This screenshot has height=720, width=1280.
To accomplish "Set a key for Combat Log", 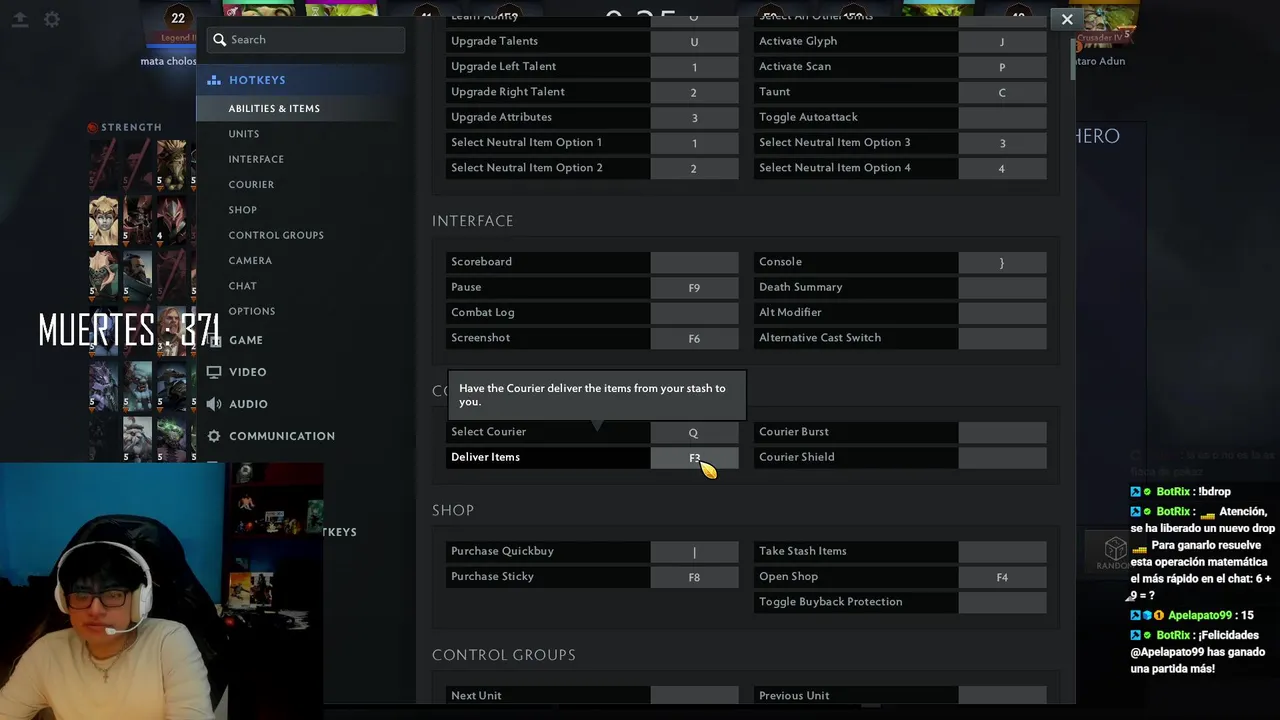I will (694, 313).
